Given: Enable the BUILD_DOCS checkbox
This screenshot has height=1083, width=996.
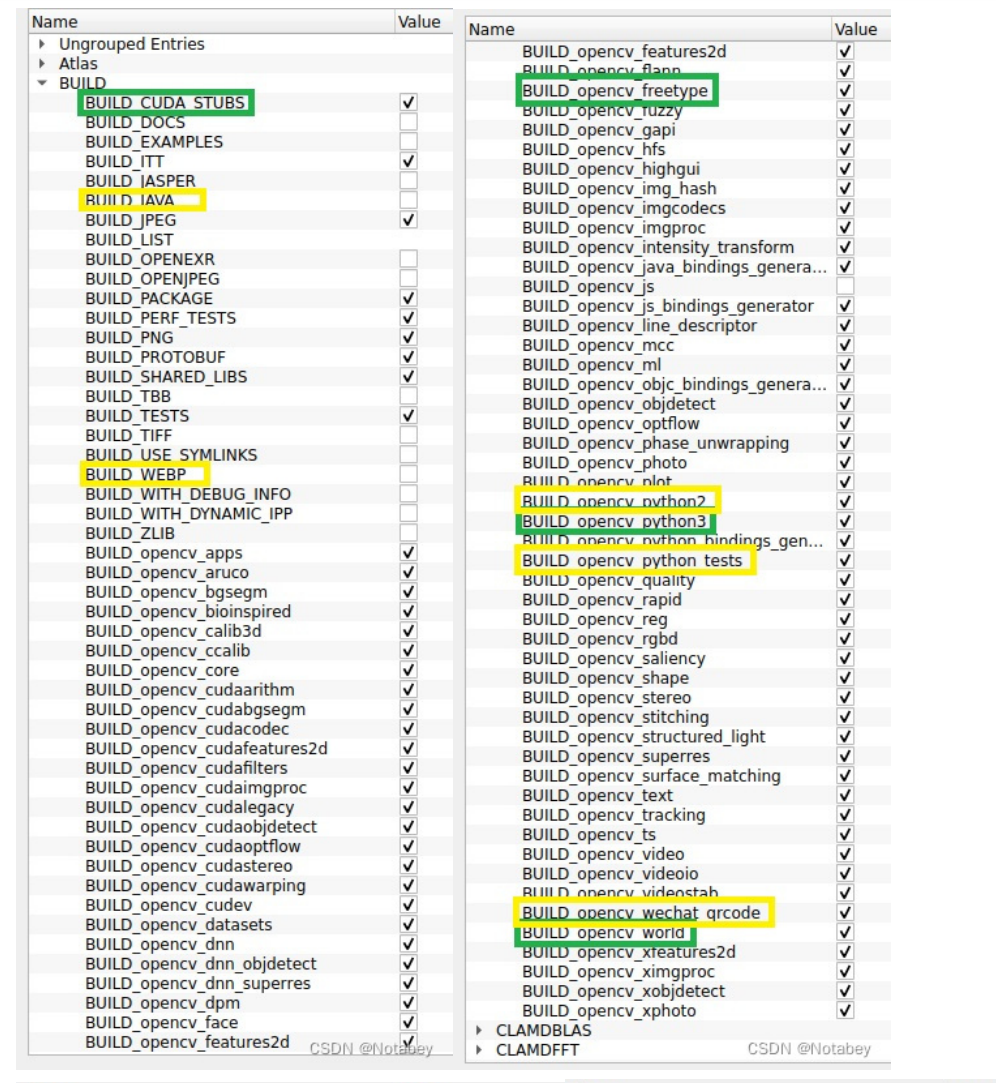Looking at the screenshot, I should 408,122.
